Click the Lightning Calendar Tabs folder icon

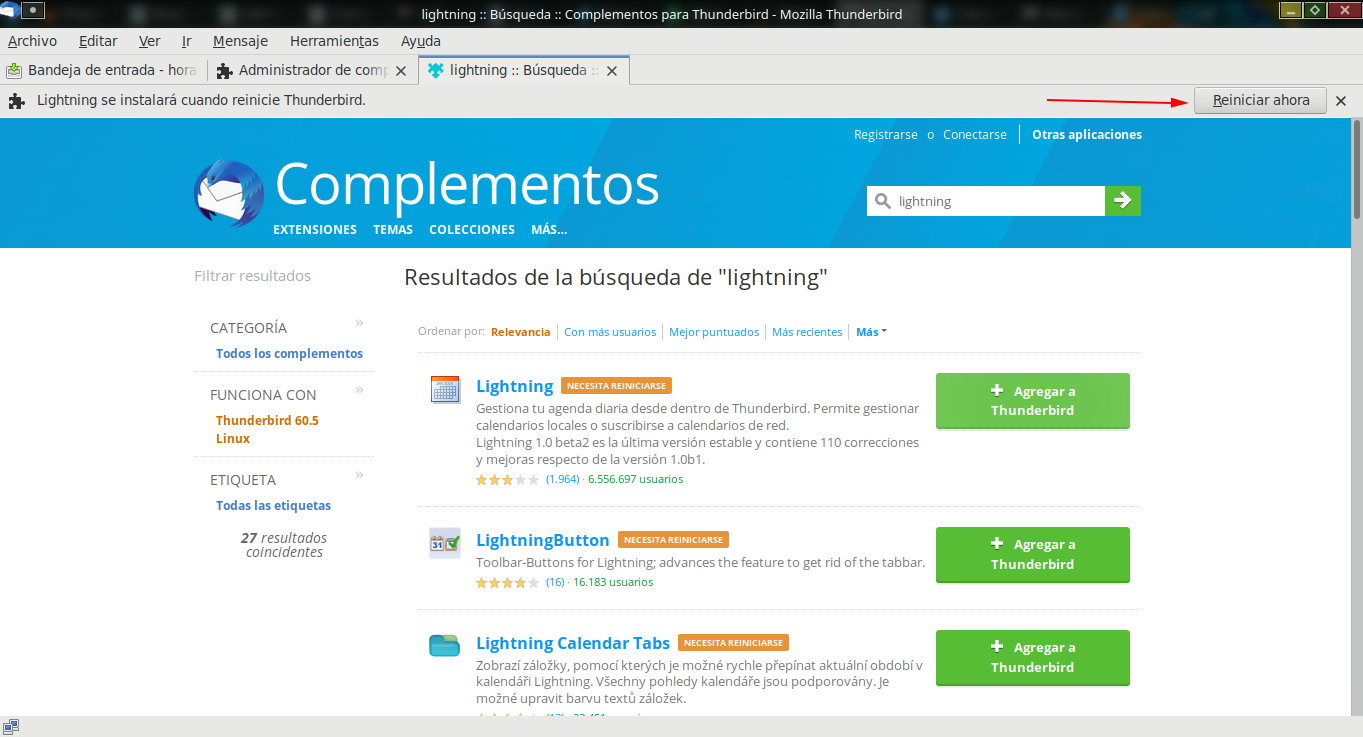445,645
